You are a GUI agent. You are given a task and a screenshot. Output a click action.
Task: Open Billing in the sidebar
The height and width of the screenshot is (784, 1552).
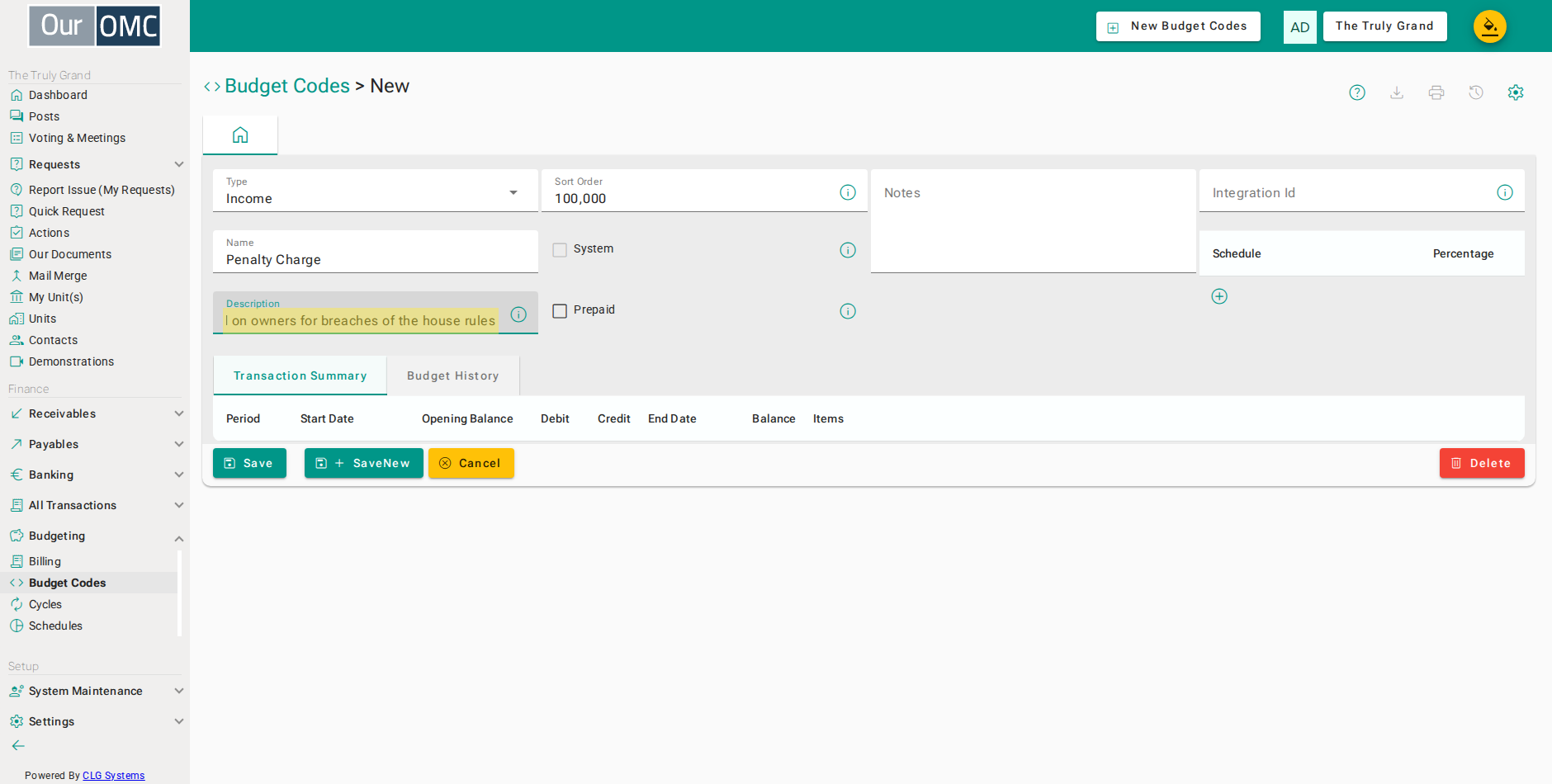coord(45,561)
